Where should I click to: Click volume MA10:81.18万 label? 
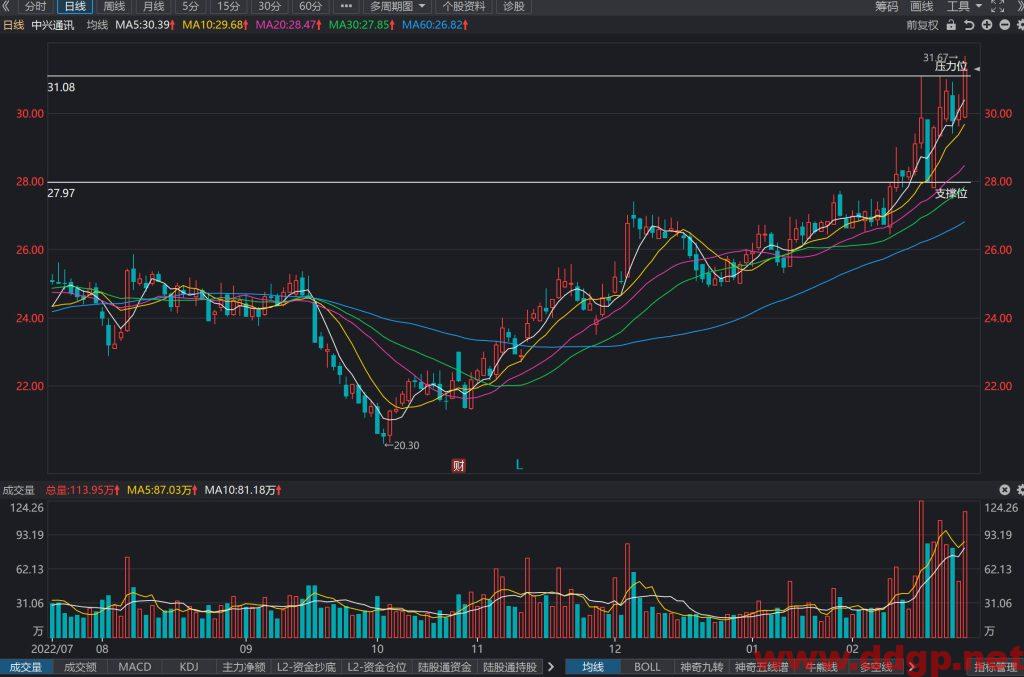(243, 490)
